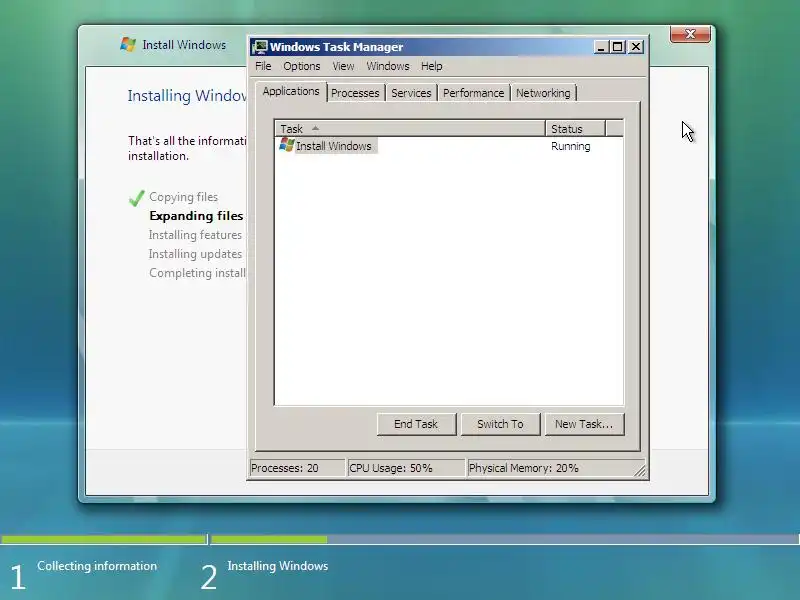Close the Install Windows dialog
This screenshot has width=800, height=600.
coord(690,34)
